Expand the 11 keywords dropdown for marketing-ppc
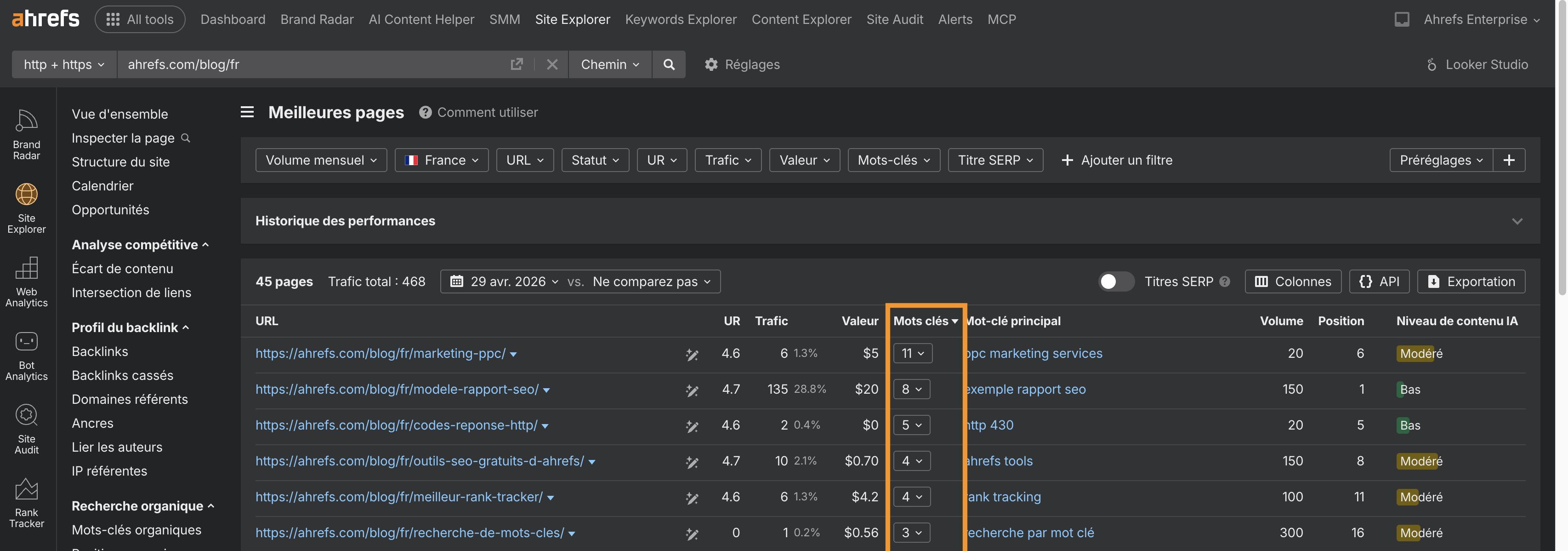Viewport: 1568px width, 551px height. tap(912, 354)
